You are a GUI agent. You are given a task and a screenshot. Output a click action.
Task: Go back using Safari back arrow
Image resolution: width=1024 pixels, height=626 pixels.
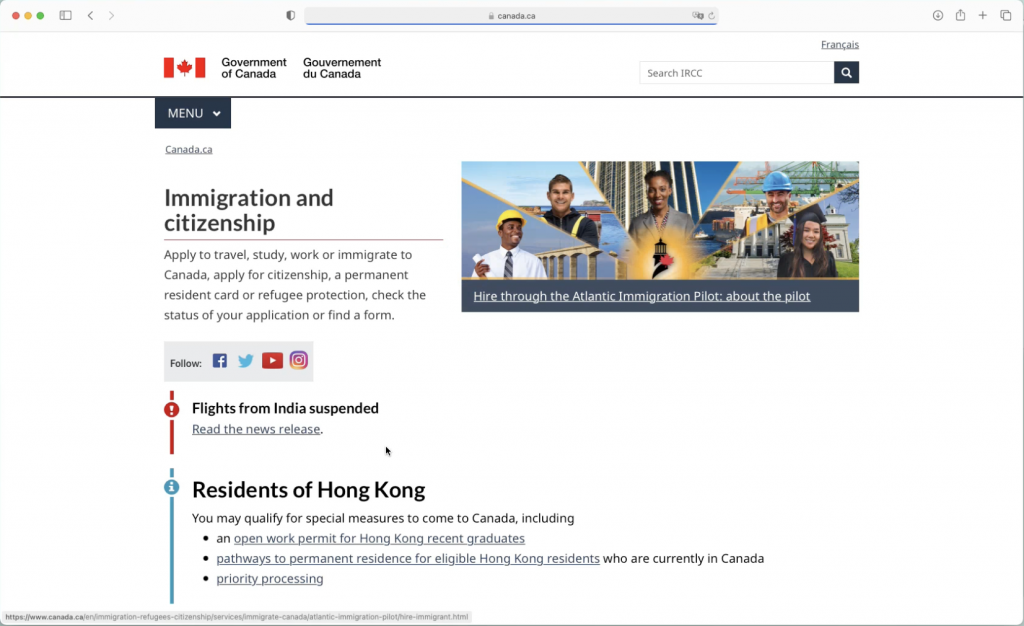[x=90, y=16]
